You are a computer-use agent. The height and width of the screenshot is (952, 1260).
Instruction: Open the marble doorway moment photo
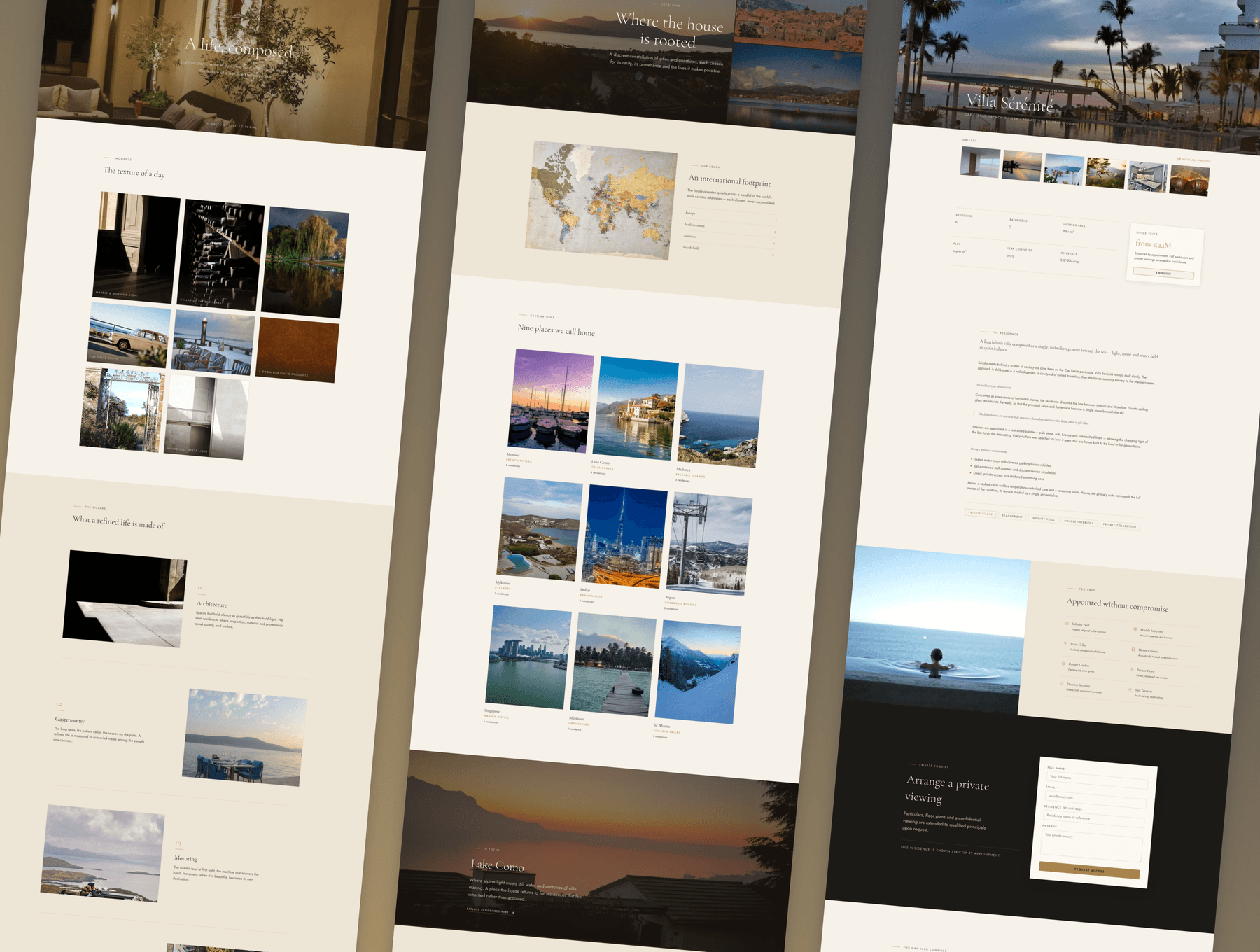(136, 247)
